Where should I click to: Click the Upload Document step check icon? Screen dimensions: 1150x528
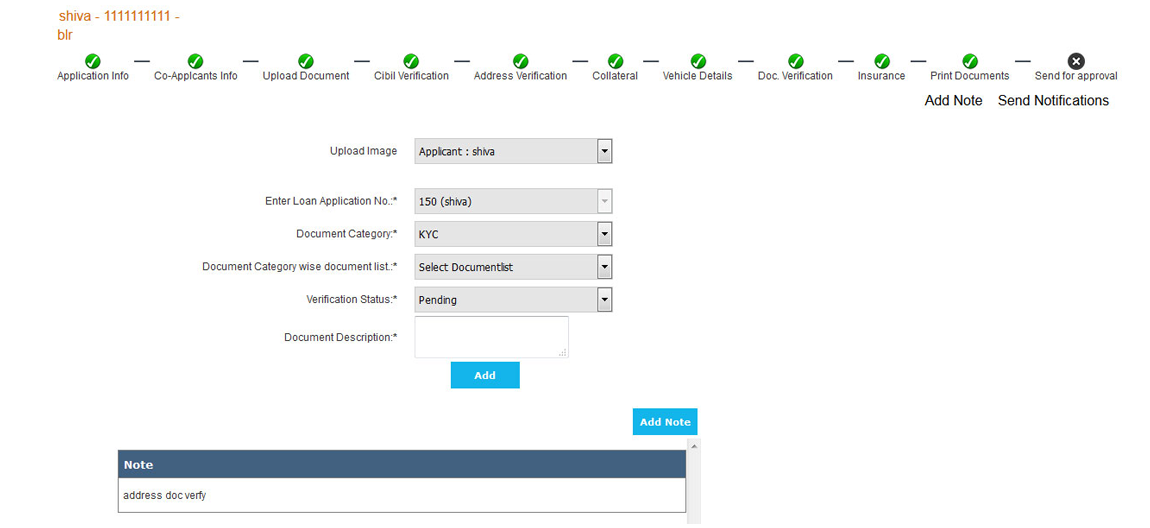[x=306, y=61]
